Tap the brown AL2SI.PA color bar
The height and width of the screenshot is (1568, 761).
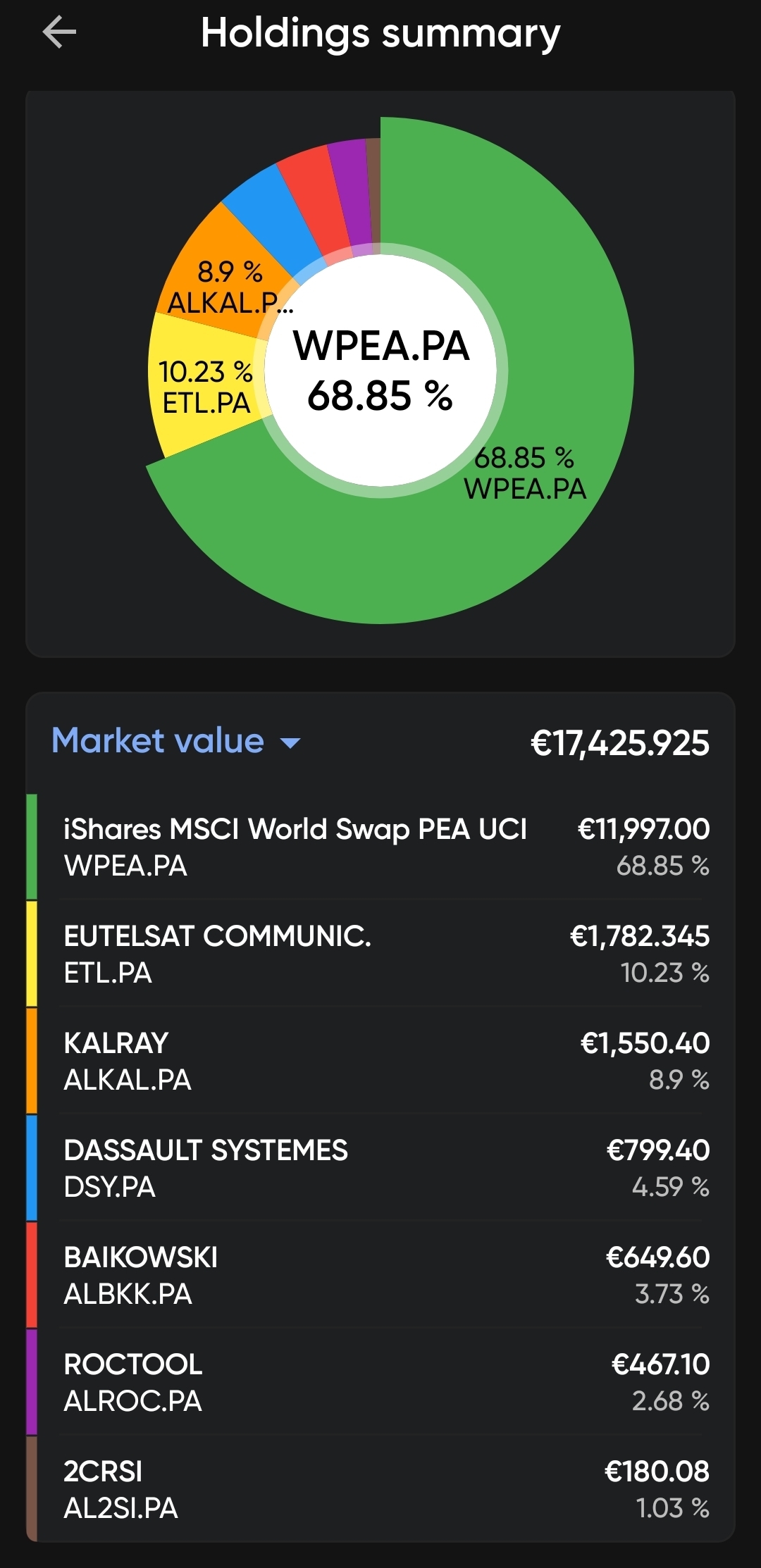coord(32,1489)
